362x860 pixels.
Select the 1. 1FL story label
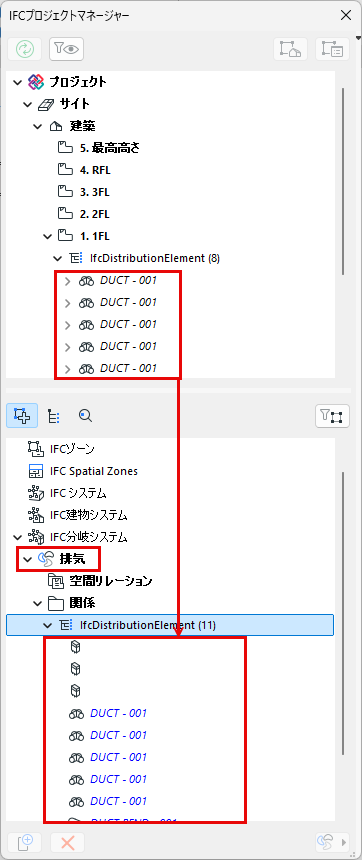pyautogui.click(x=95, y=236)
